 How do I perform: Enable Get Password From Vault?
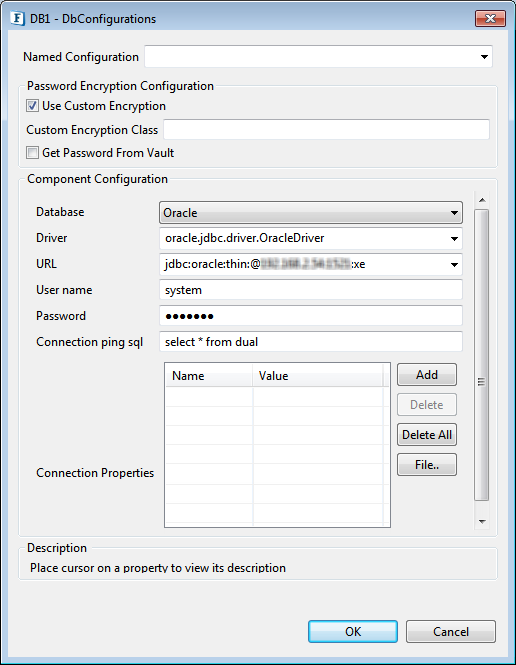[32, 152]
